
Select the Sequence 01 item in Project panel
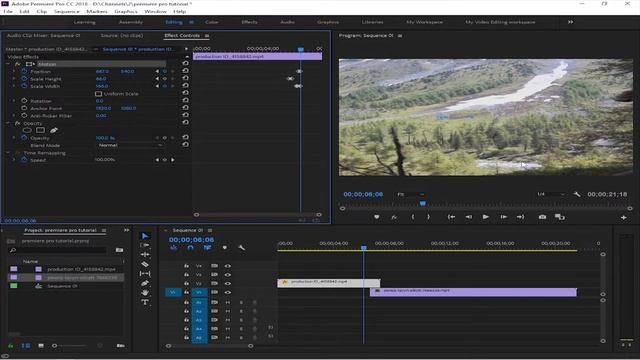click(62, 286)
